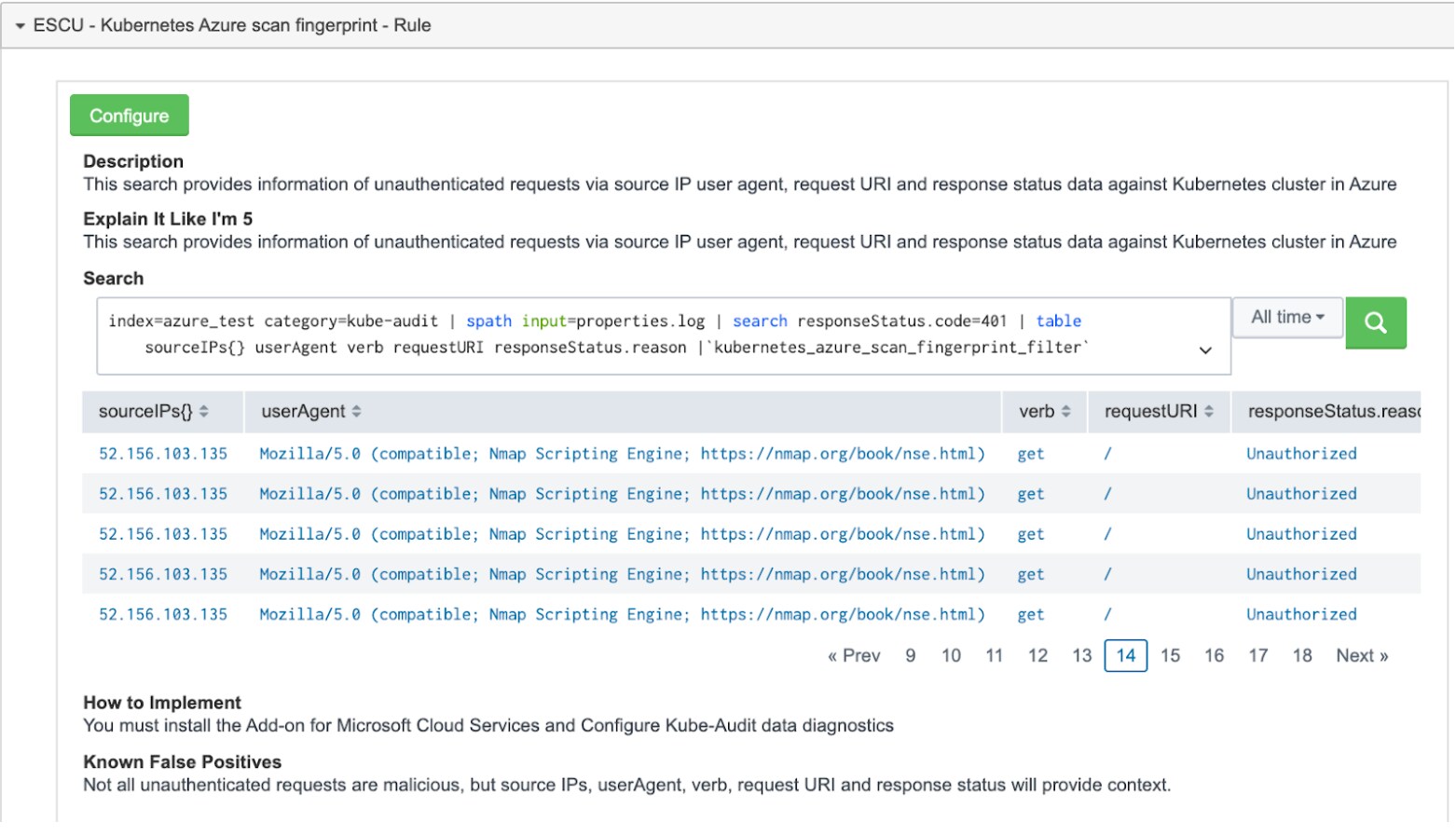Click the 52.156.103.135 IP in the last row
1456x835 pixels.
click(163, 614)
